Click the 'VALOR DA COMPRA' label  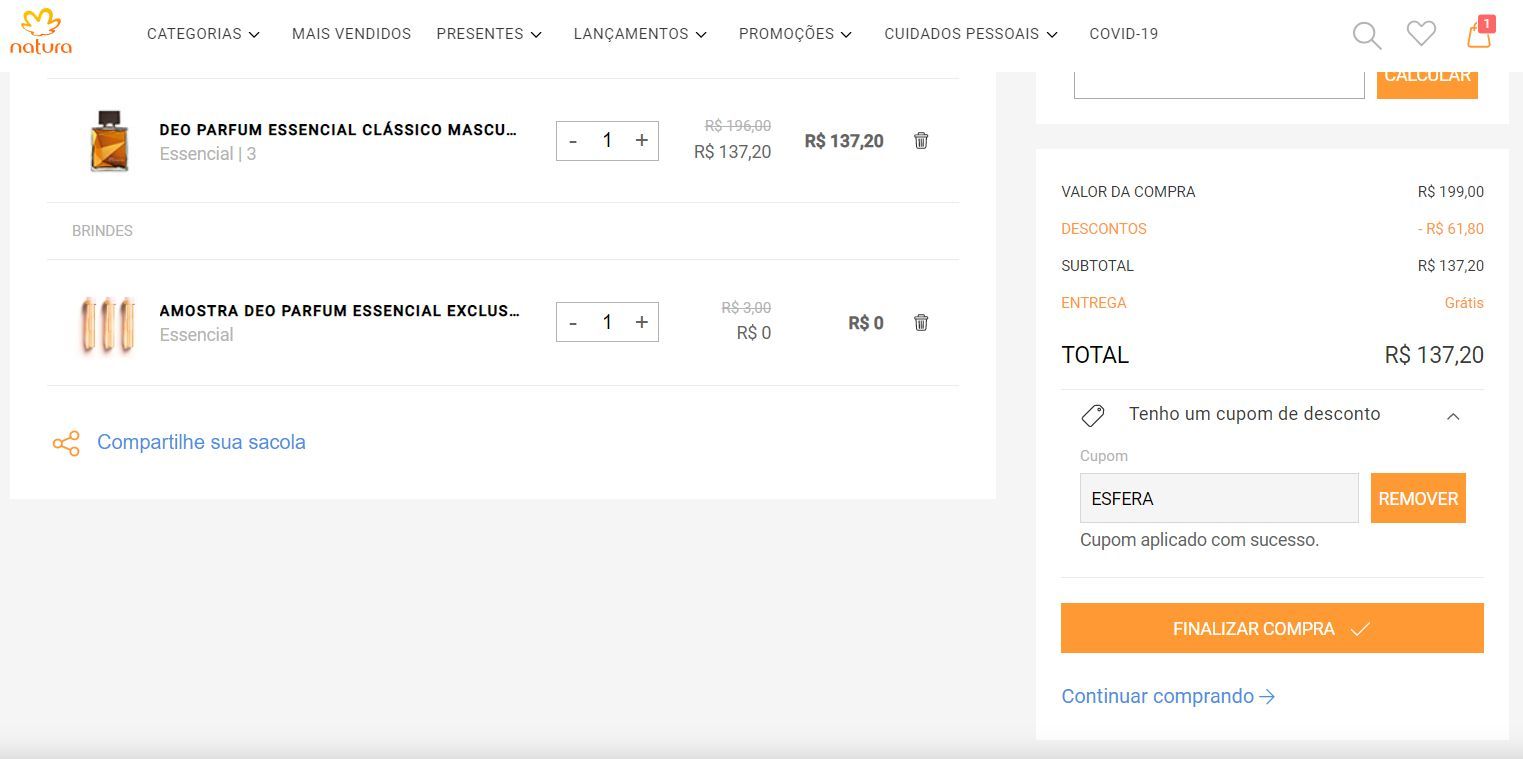1128,192
